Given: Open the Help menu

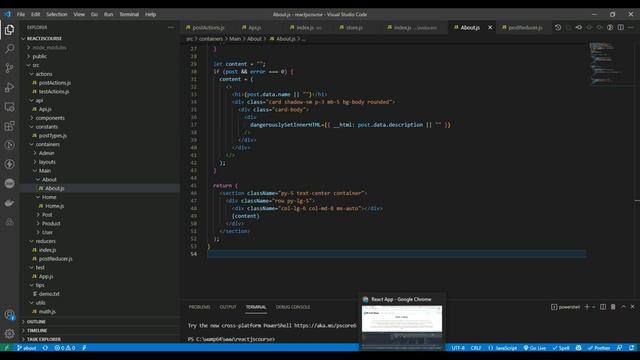Looking at the screenshot, I should [x=151, y=14].
